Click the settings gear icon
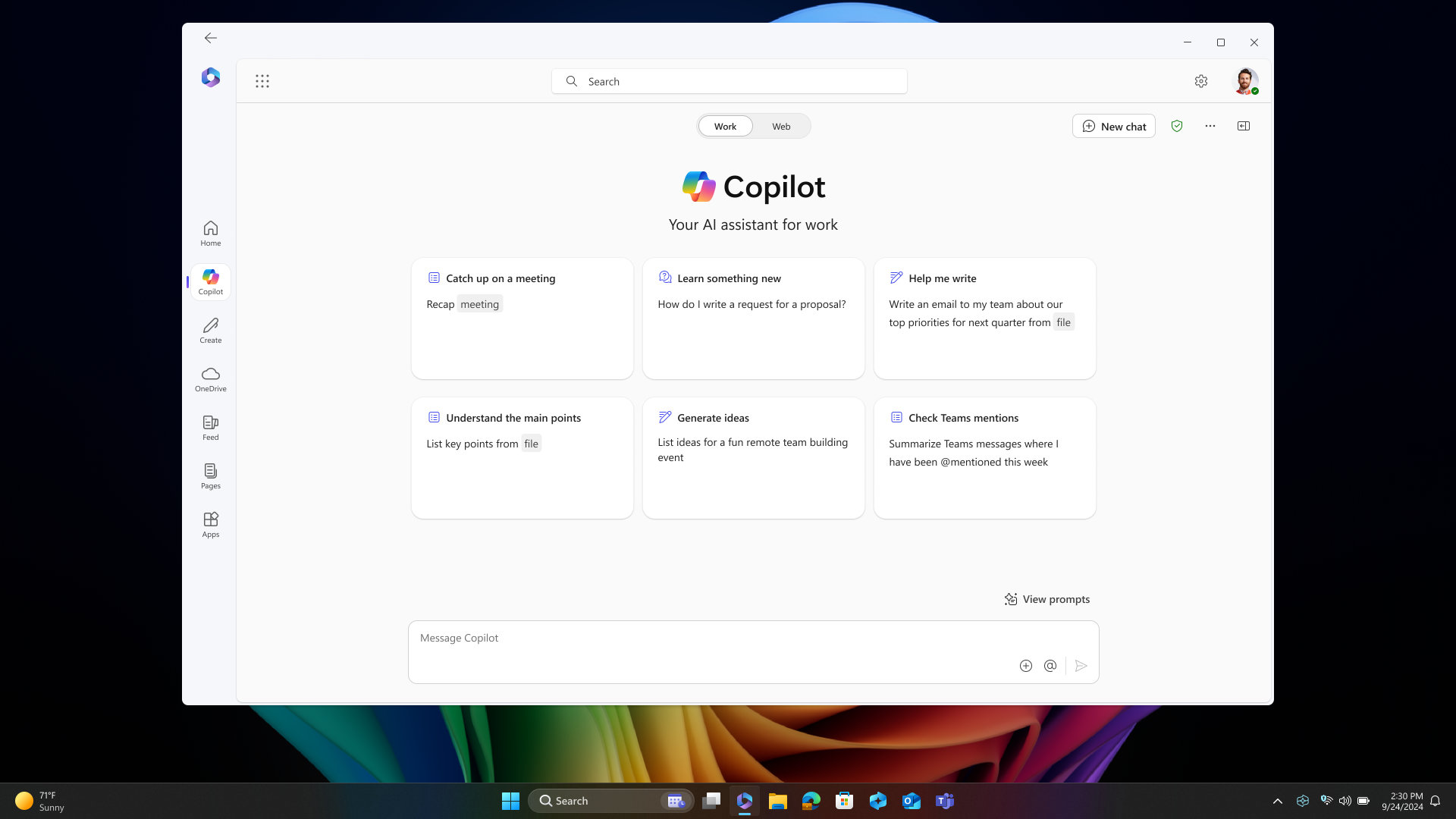This screenshot has height=819, width=1456. (x=1201, y=81)
